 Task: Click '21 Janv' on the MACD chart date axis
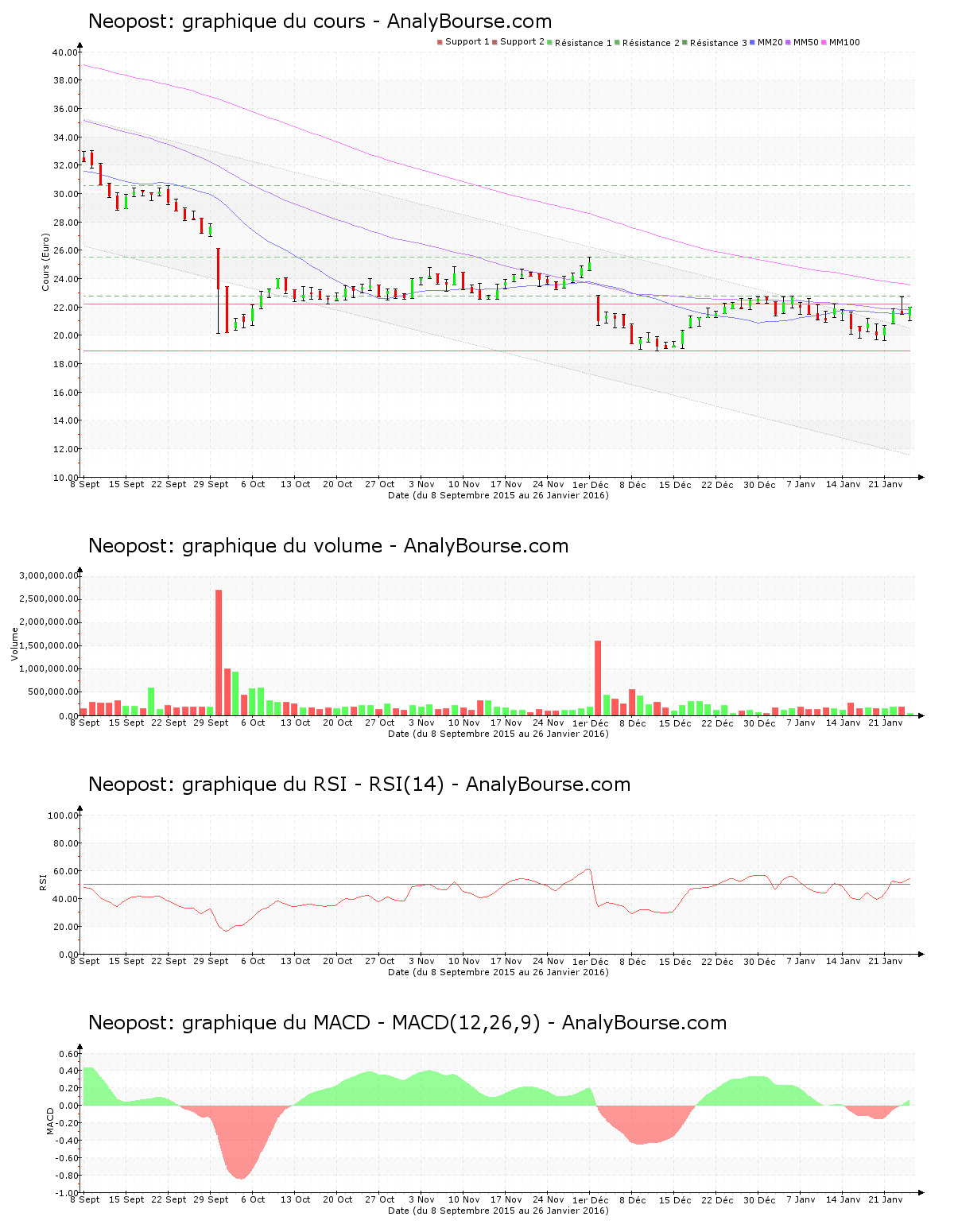point(886,1199)
